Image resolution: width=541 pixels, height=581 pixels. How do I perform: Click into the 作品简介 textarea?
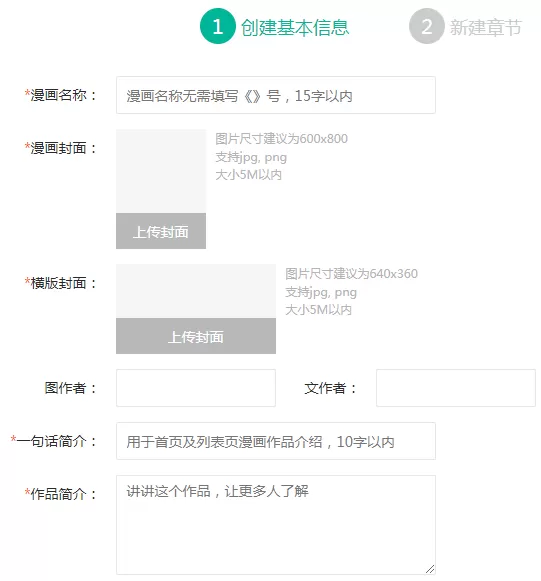tap(276, 525)
